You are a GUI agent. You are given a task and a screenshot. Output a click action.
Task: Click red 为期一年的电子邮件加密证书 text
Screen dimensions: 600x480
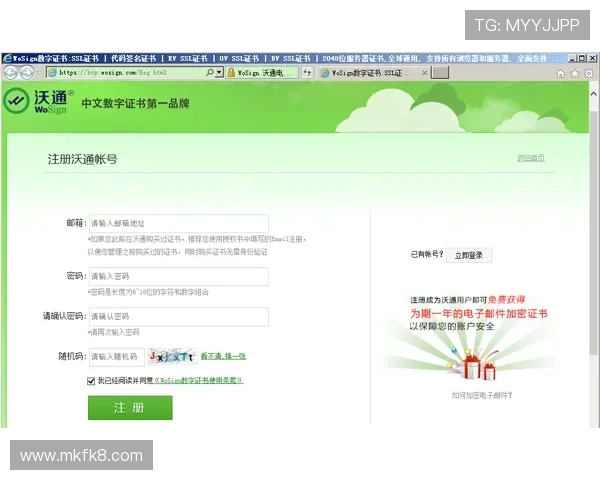(479, 313)
